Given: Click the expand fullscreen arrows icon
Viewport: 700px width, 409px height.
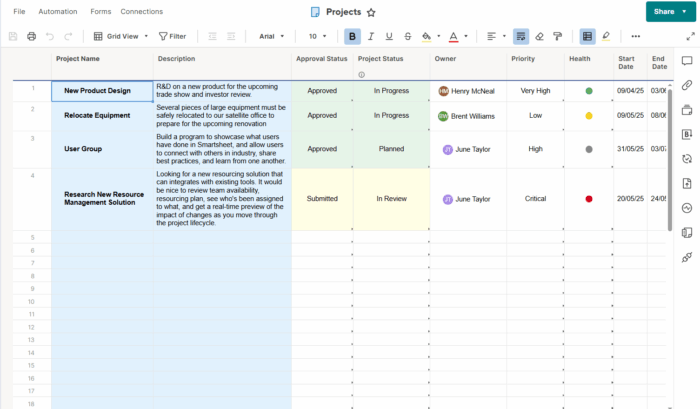Looking at the screenshot, I should pos(691,36).
